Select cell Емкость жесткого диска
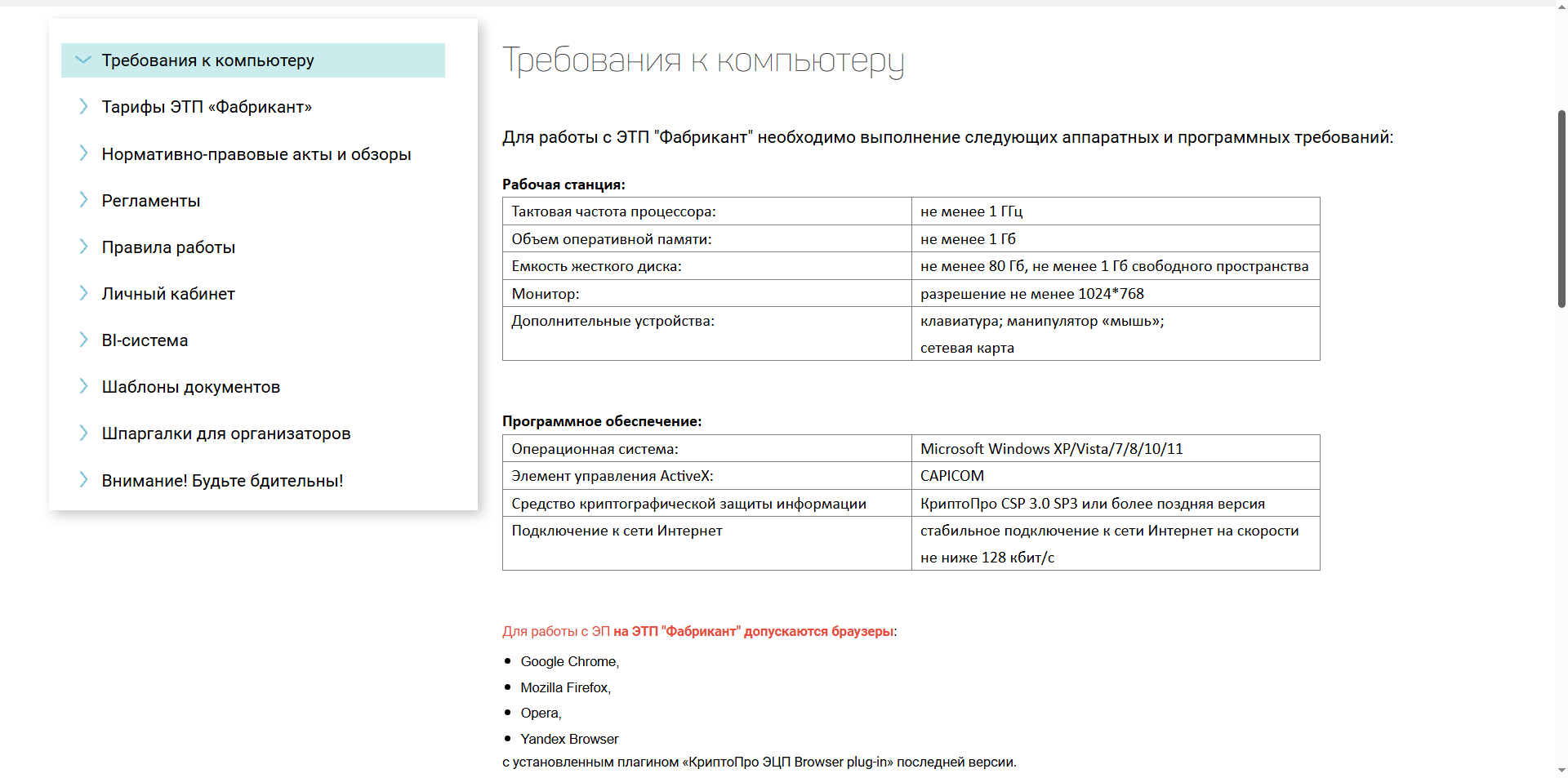Viewport: 1568px width, 778px height. [x=707, y=266]
